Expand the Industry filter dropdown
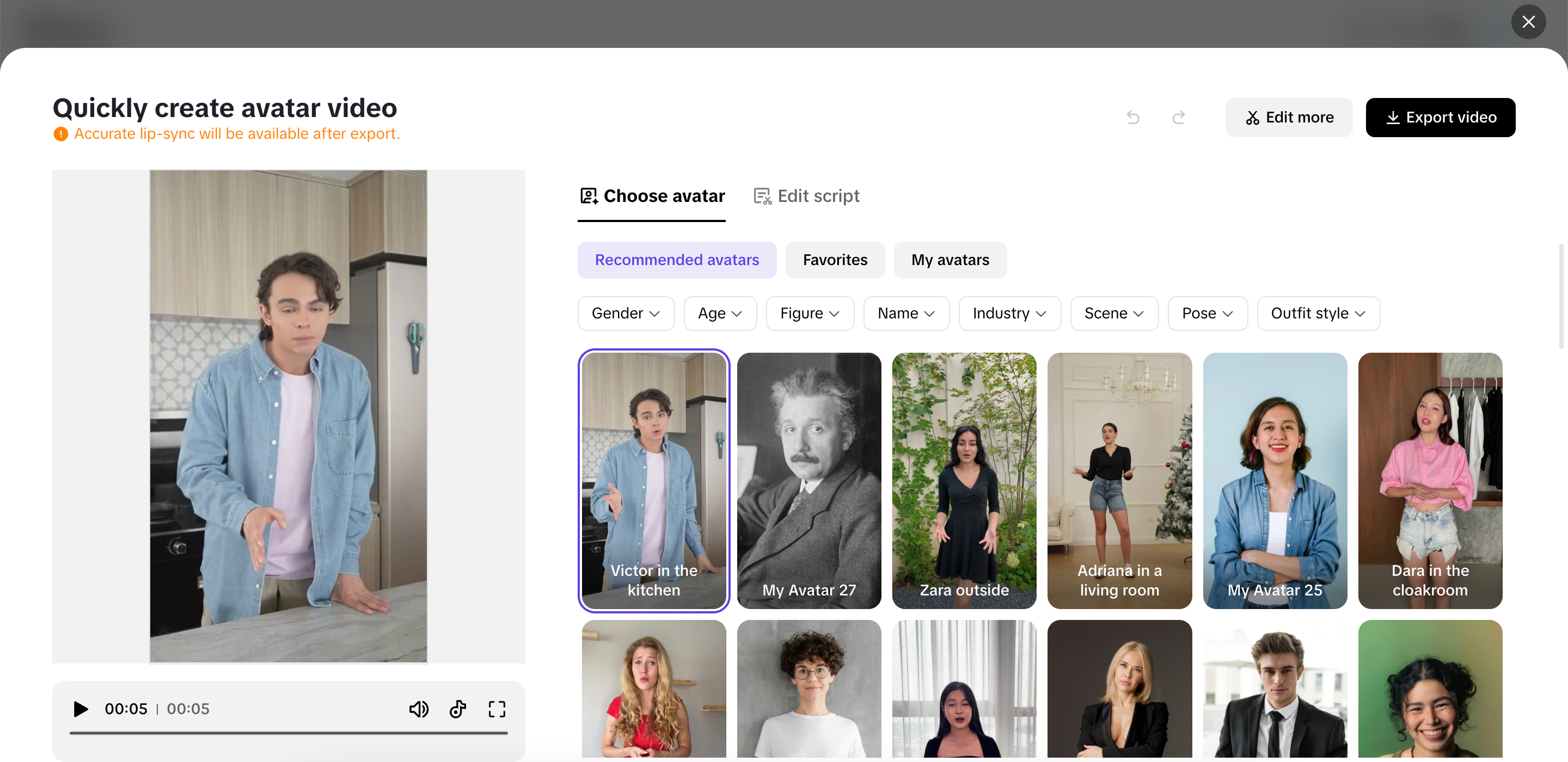This screenshot has width=1568, height=762. click(x=1009, y=313)
